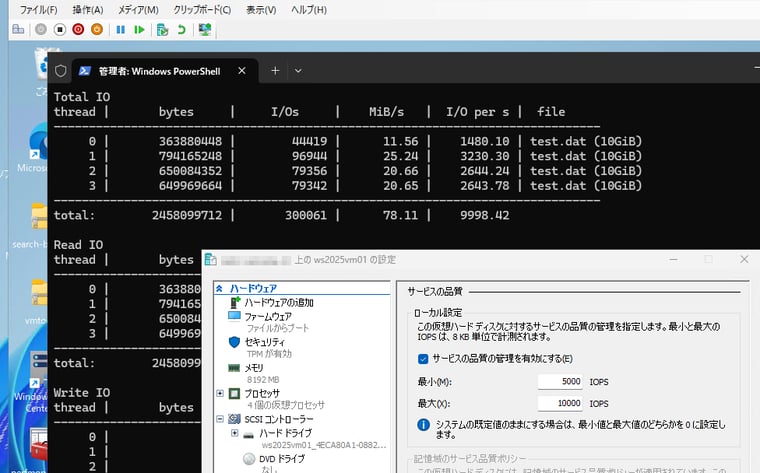Click the プロセッサ chip icon
The height and width of the screenshot is (473, 760).
point(235,394)
